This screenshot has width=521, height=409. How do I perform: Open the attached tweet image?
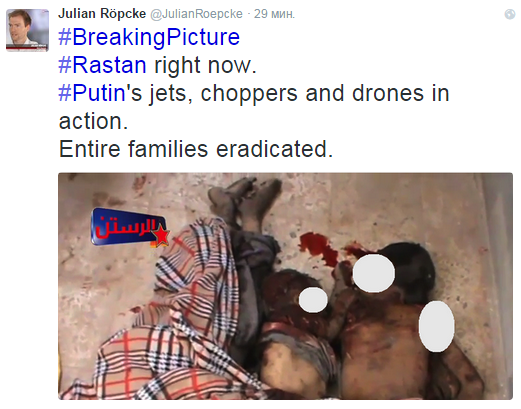click(285, 286)
